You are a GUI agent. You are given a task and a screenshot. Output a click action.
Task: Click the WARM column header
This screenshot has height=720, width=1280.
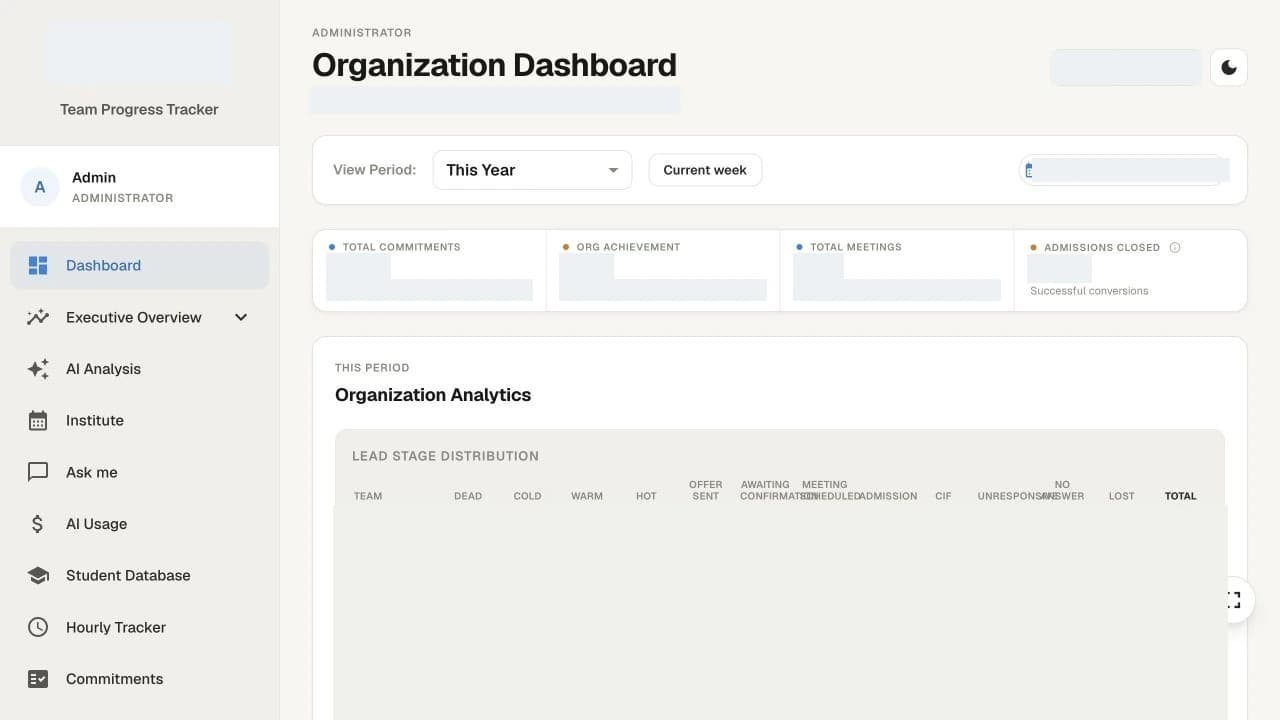tap(587, 496)
